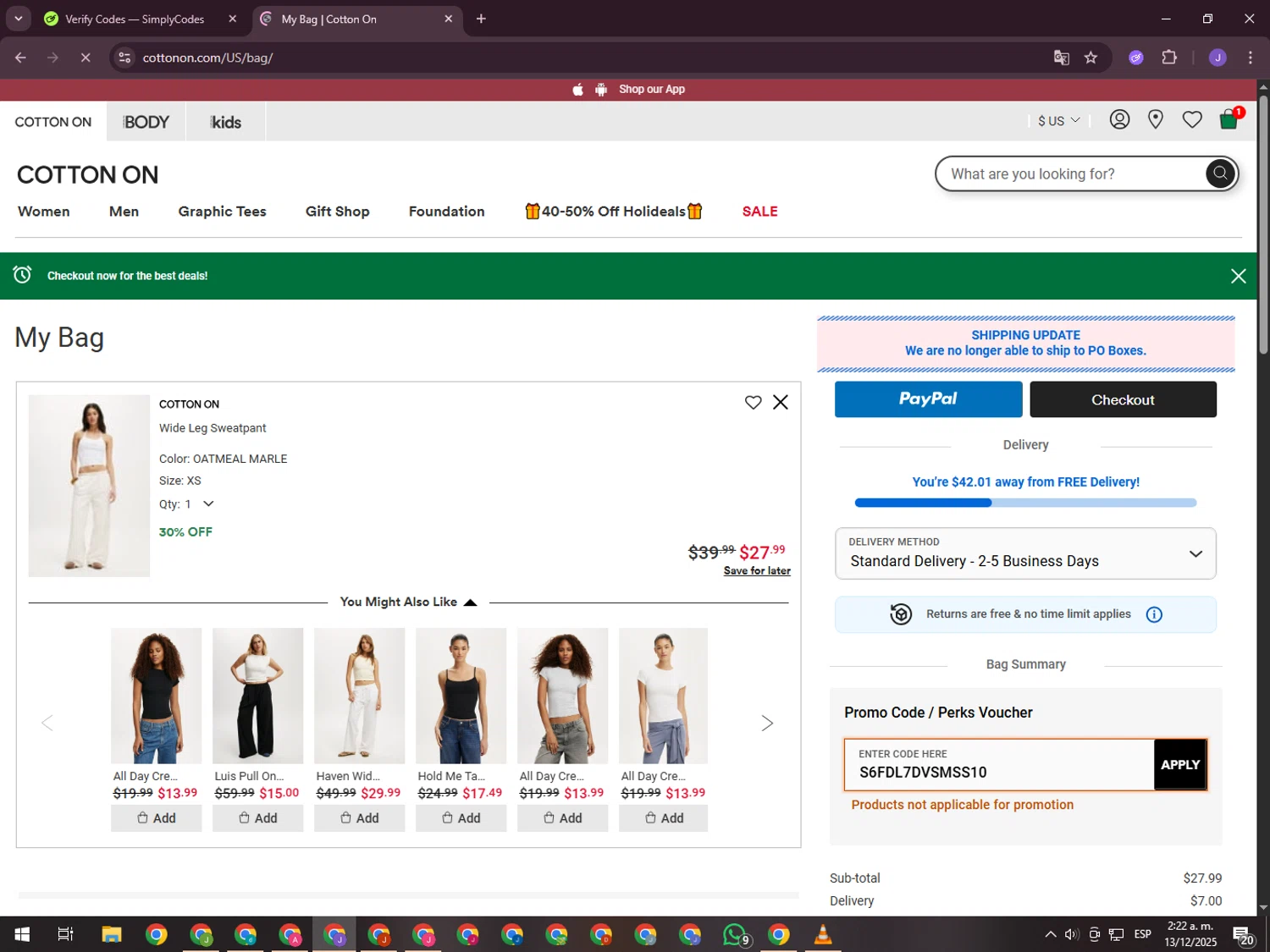Screen dimensions: 1270x952
Task: Open the SALE menu
Action: click(x=759, y=212)
